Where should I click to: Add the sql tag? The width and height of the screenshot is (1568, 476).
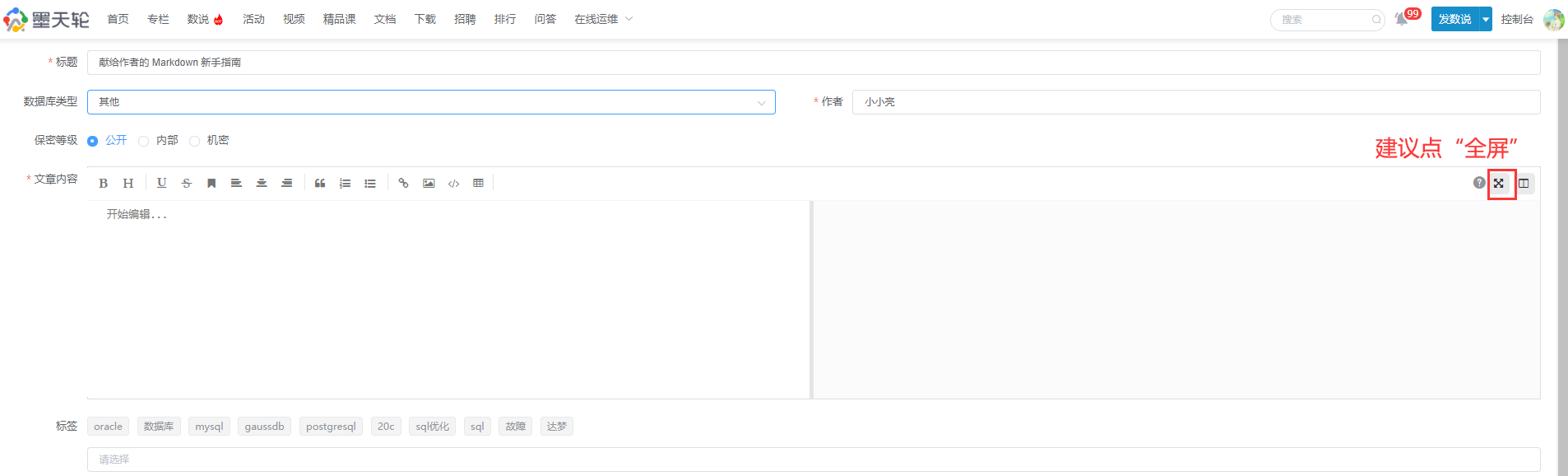click(477, 427)
